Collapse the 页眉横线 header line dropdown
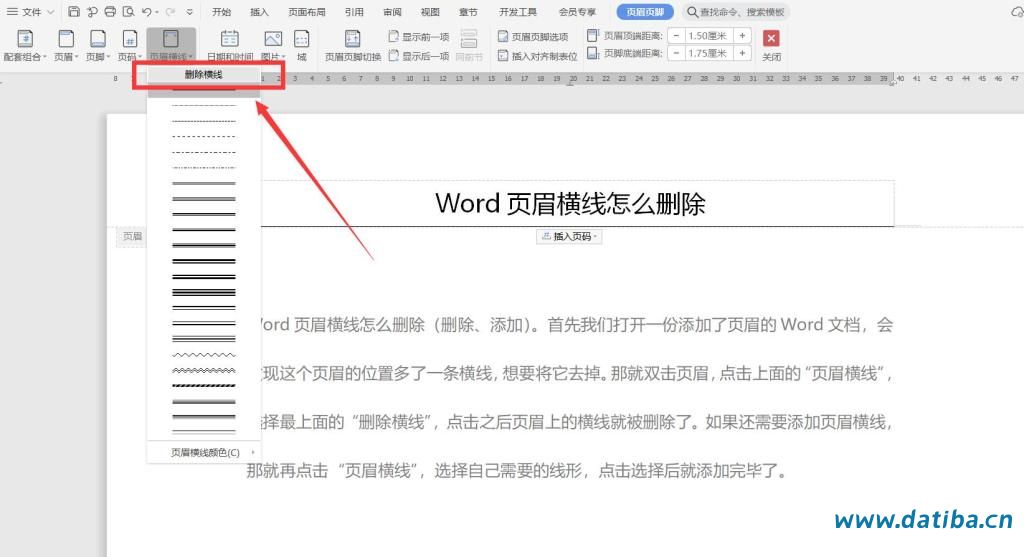The height and width of the screenshot is (557, 1024). [x=170, y=45]
